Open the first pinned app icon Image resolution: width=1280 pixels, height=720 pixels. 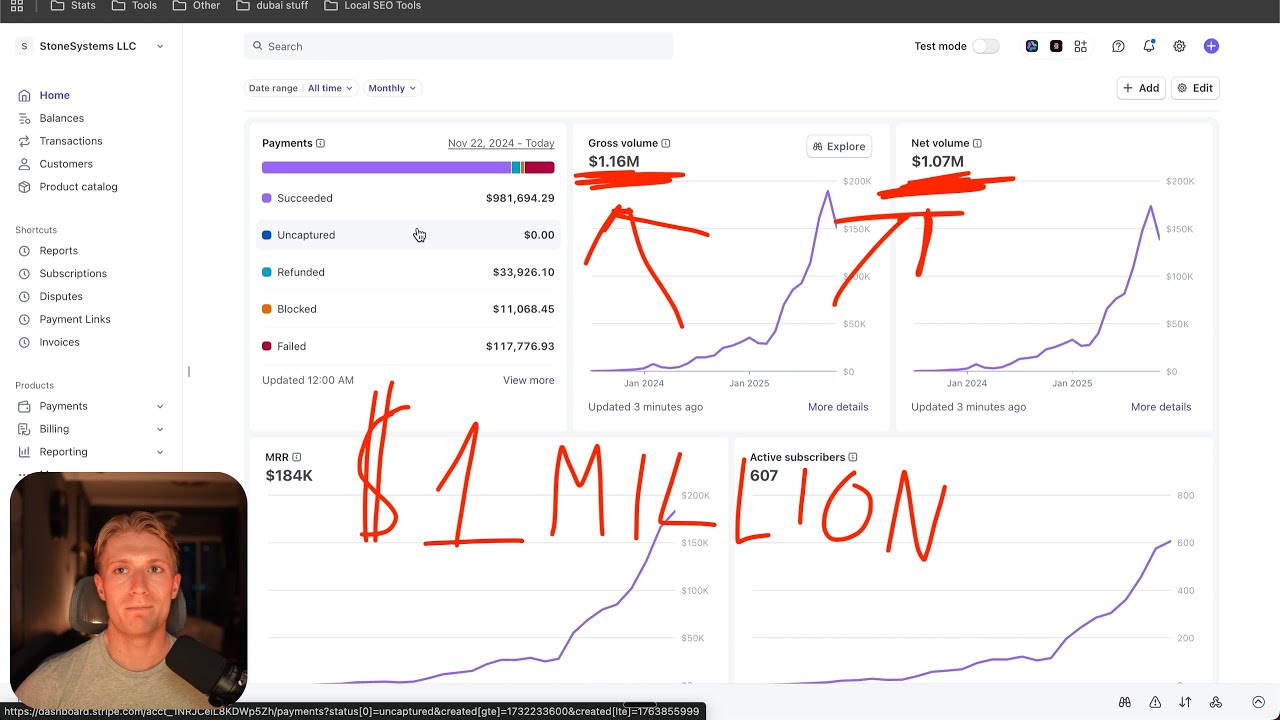pos(1032,46)
